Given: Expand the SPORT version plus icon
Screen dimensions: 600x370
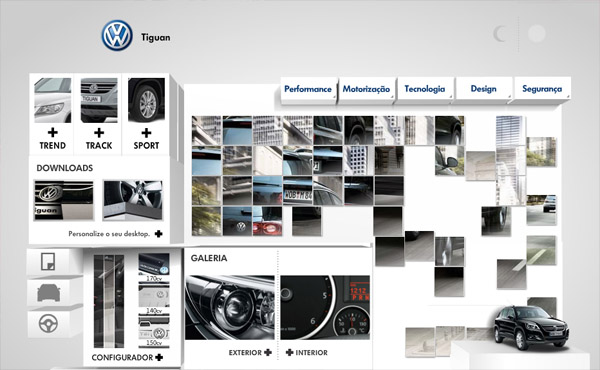Looking at the screenshot, I should (146, 133).
